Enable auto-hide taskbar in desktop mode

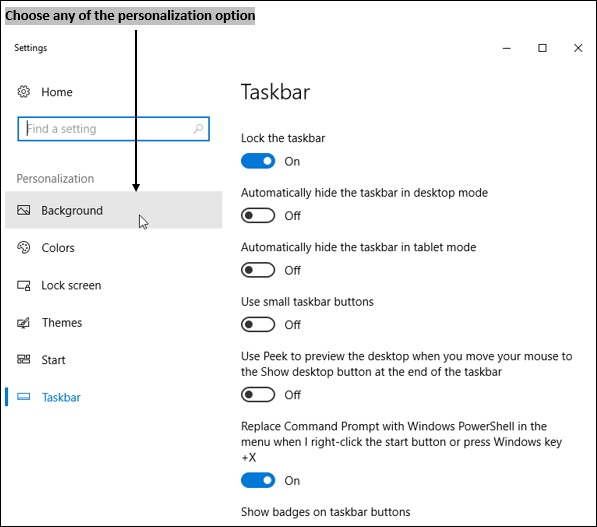[x=258, y=216]
